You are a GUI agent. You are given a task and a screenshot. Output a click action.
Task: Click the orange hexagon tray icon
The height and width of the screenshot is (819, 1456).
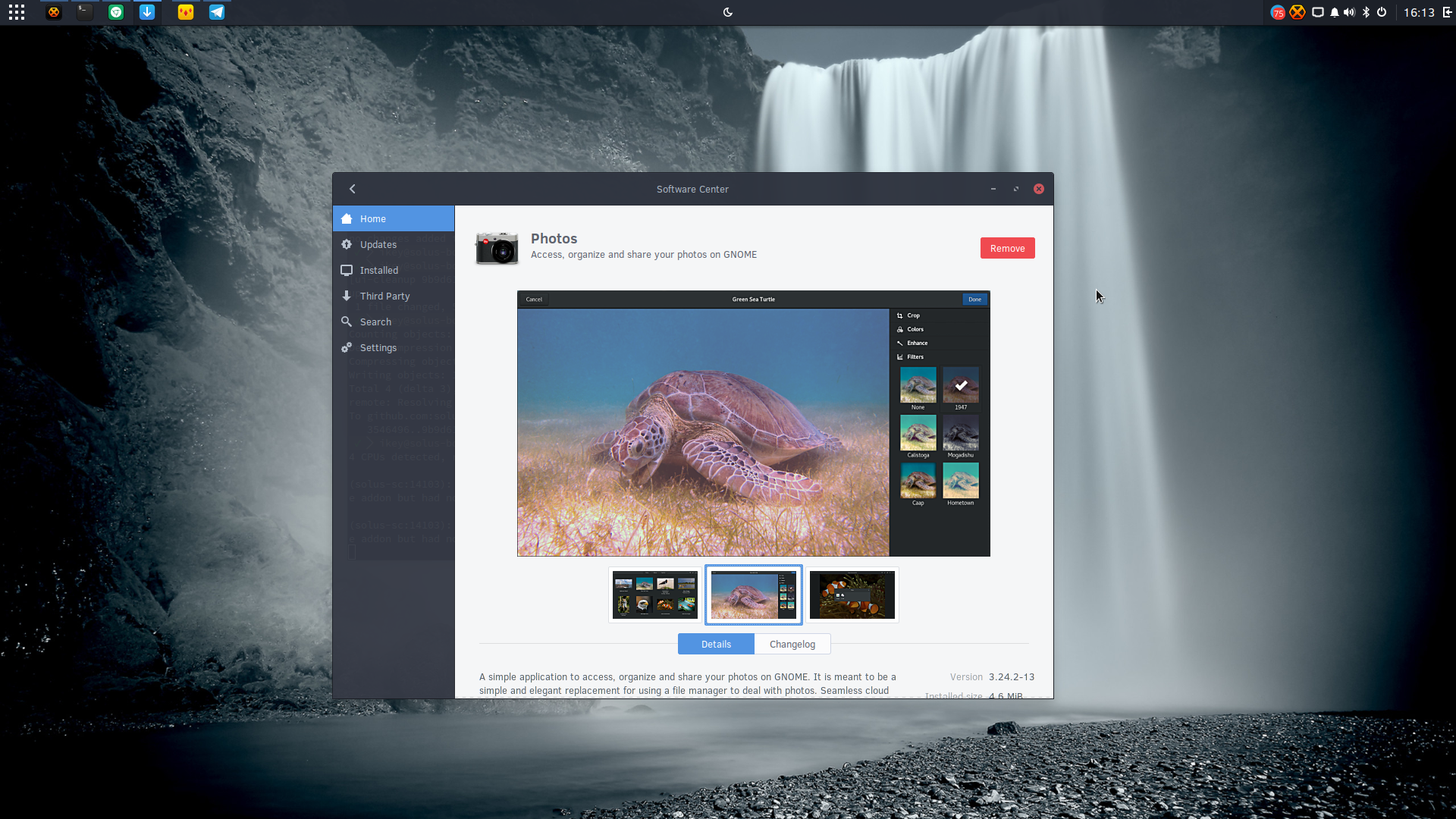pyautogui.click(x=1298, y=12)
